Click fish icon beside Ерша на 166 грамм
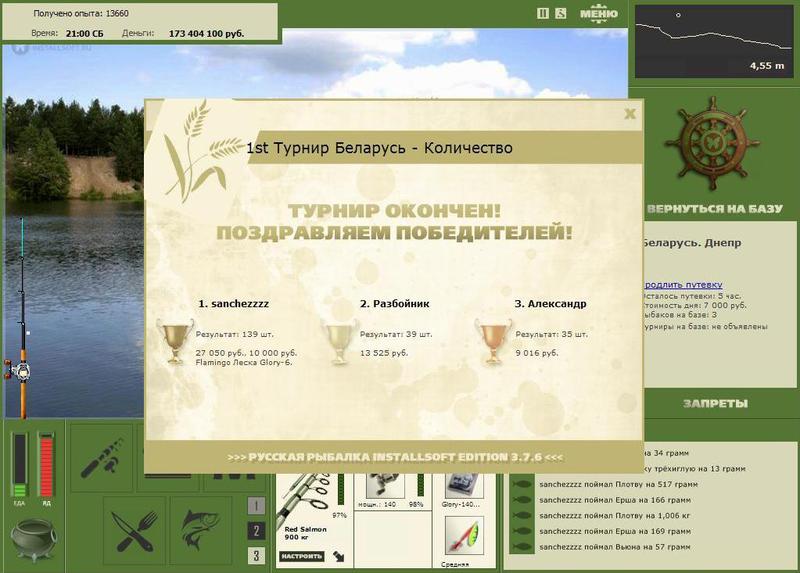800x573 pixels. coord(522,500)
